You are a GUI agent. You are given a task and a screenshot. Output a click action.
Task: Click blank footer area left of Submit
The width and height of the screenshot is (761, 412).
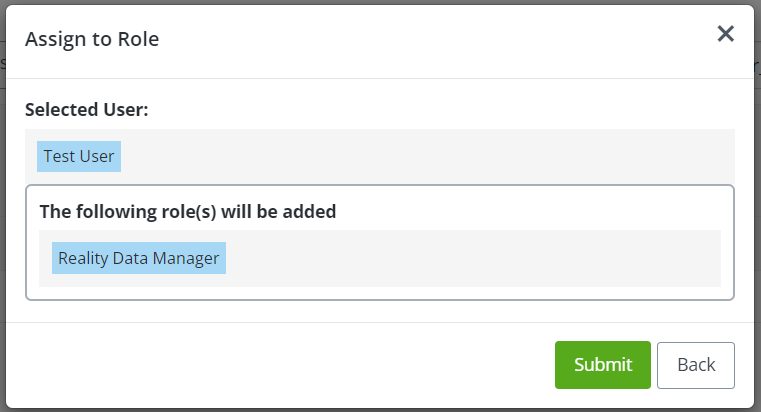[280, 365]
